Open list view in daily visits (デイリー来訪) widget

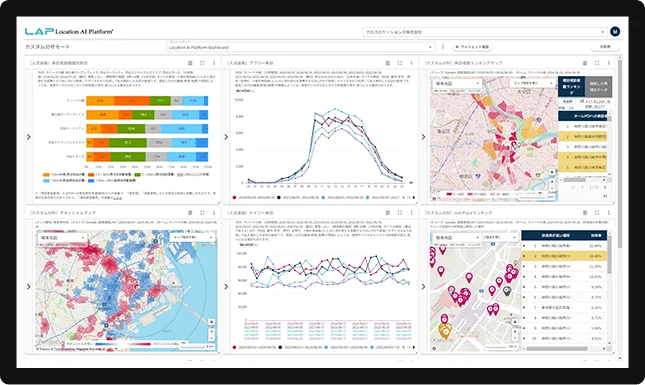pos(387,213)
